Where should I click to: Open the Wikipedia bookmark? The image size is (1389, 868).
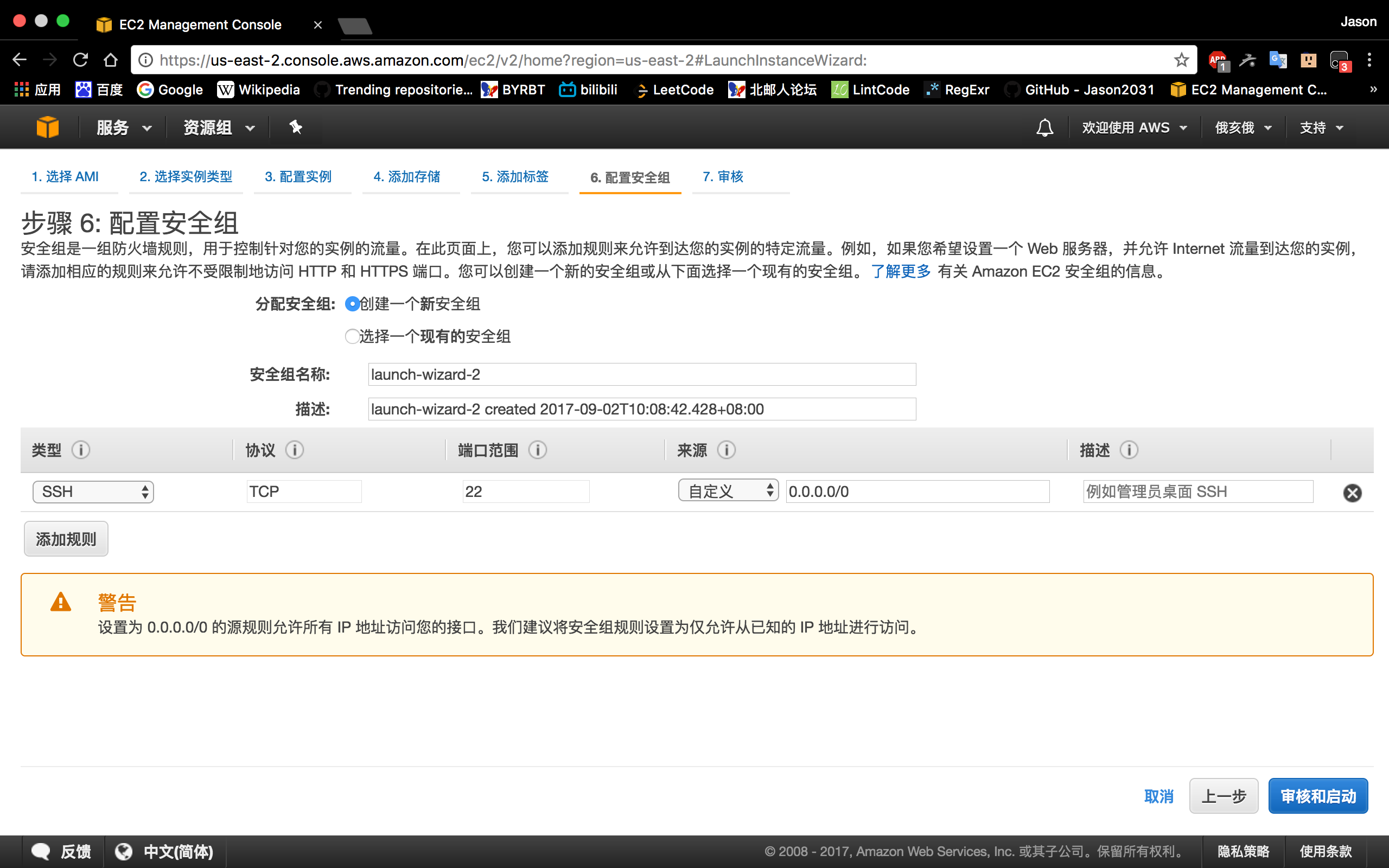pyautogui.click(x=259, y=90)
